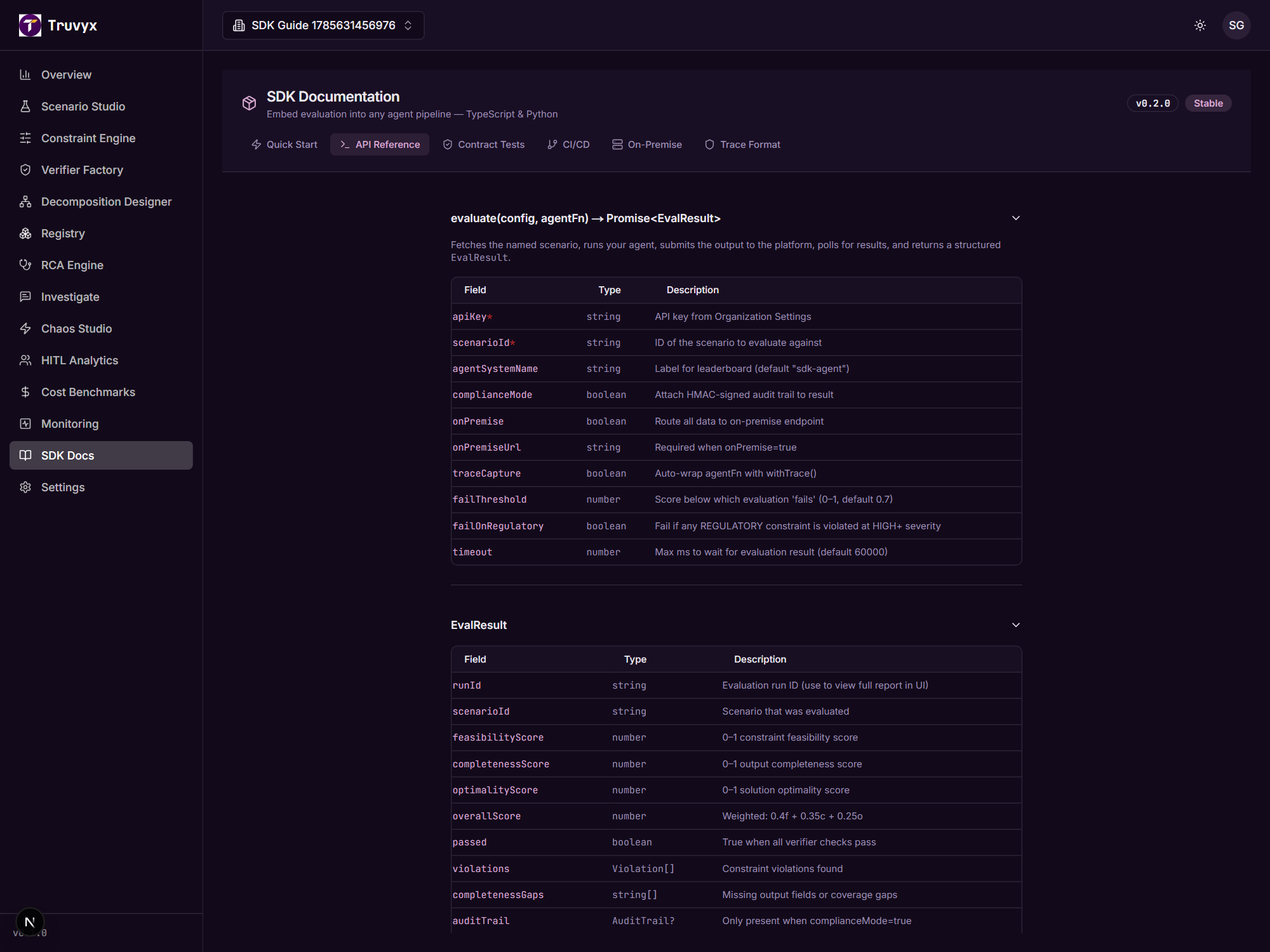Screen dimensions: 1270x952
Task: Click the feasibilityScore field cell
Action: (498, 737)
